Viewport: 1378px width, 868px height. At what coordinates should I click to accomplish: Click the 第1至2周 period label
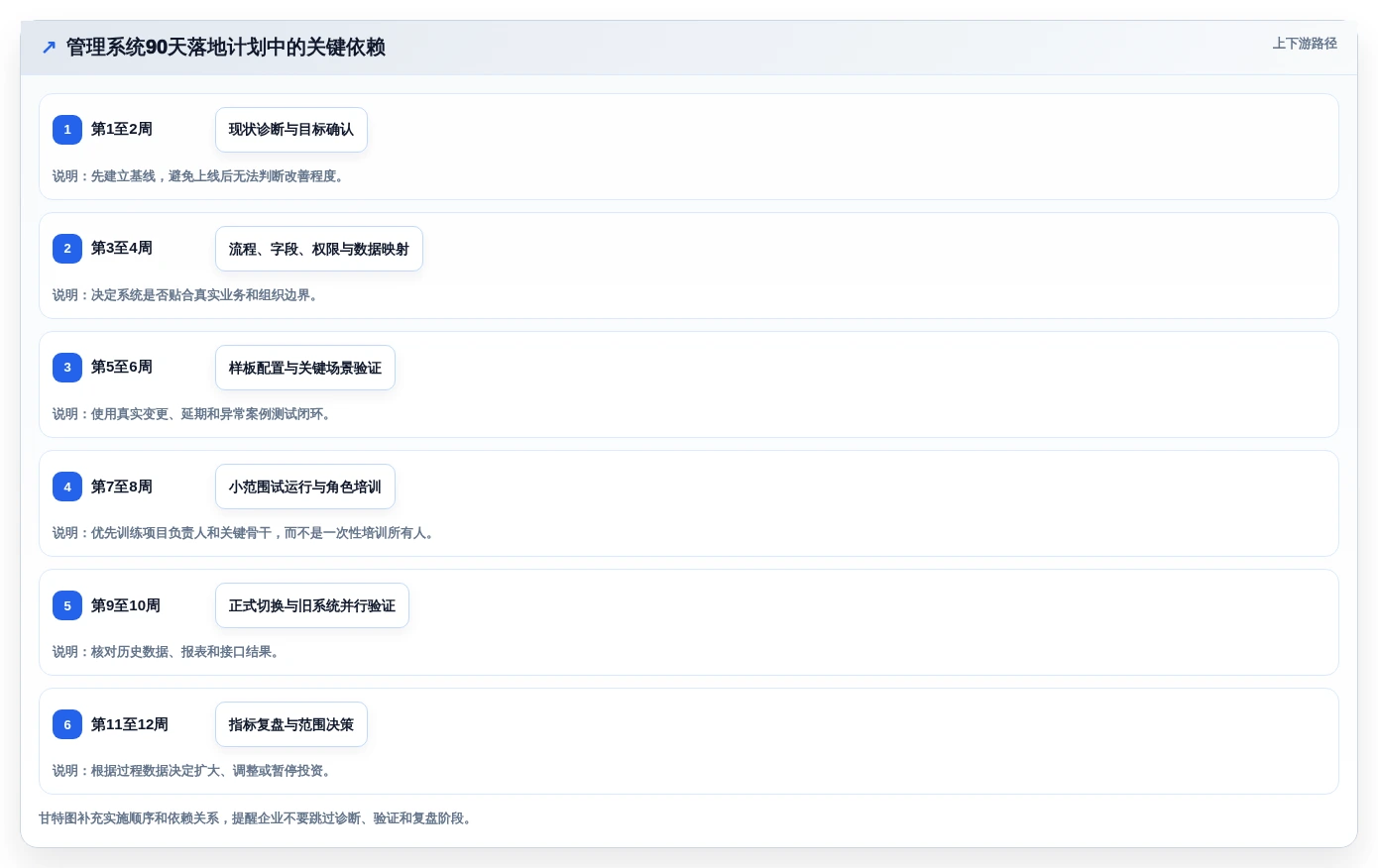click(x=122, y=130)
